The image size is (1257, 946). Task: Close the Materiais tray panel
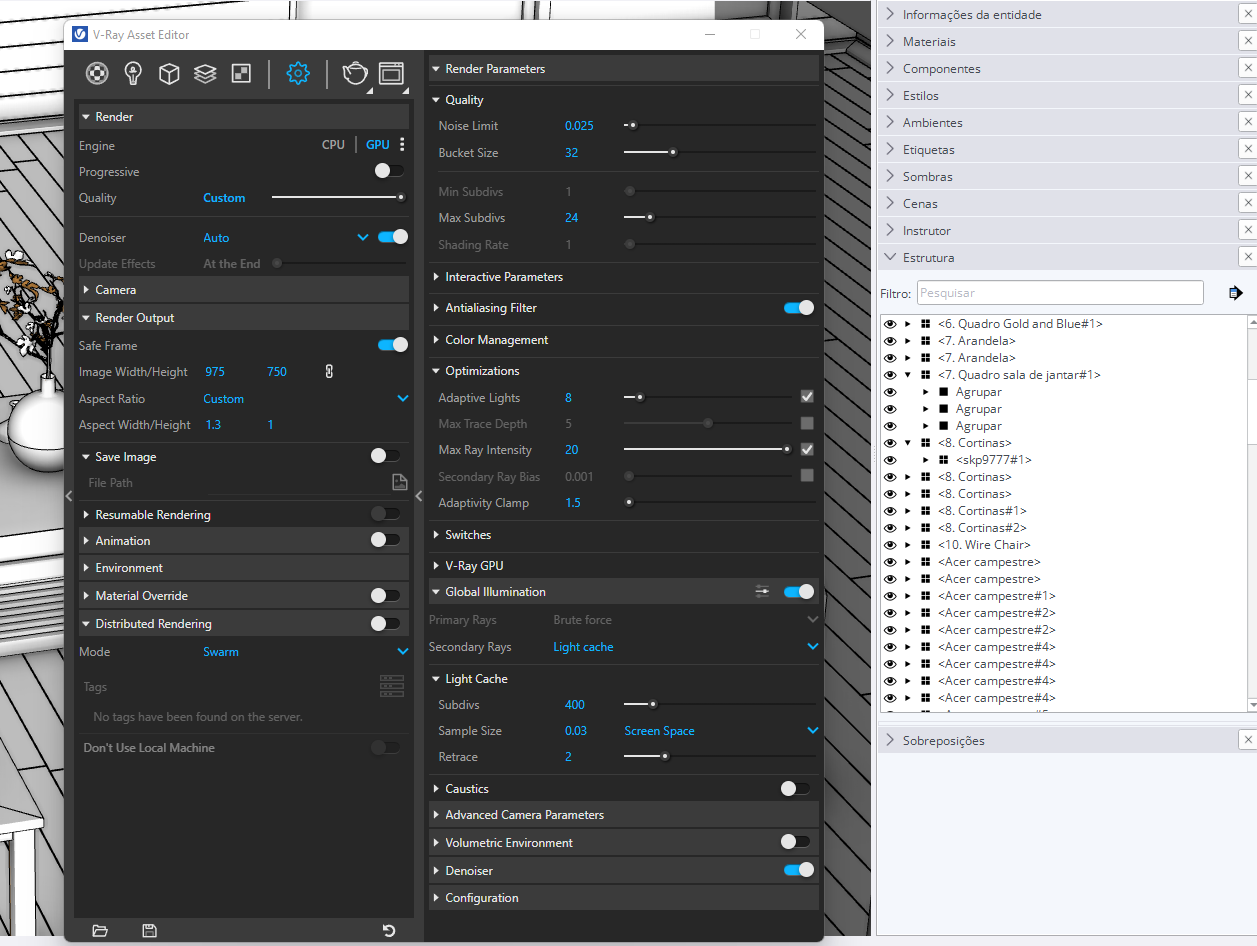coord(1247,42)
